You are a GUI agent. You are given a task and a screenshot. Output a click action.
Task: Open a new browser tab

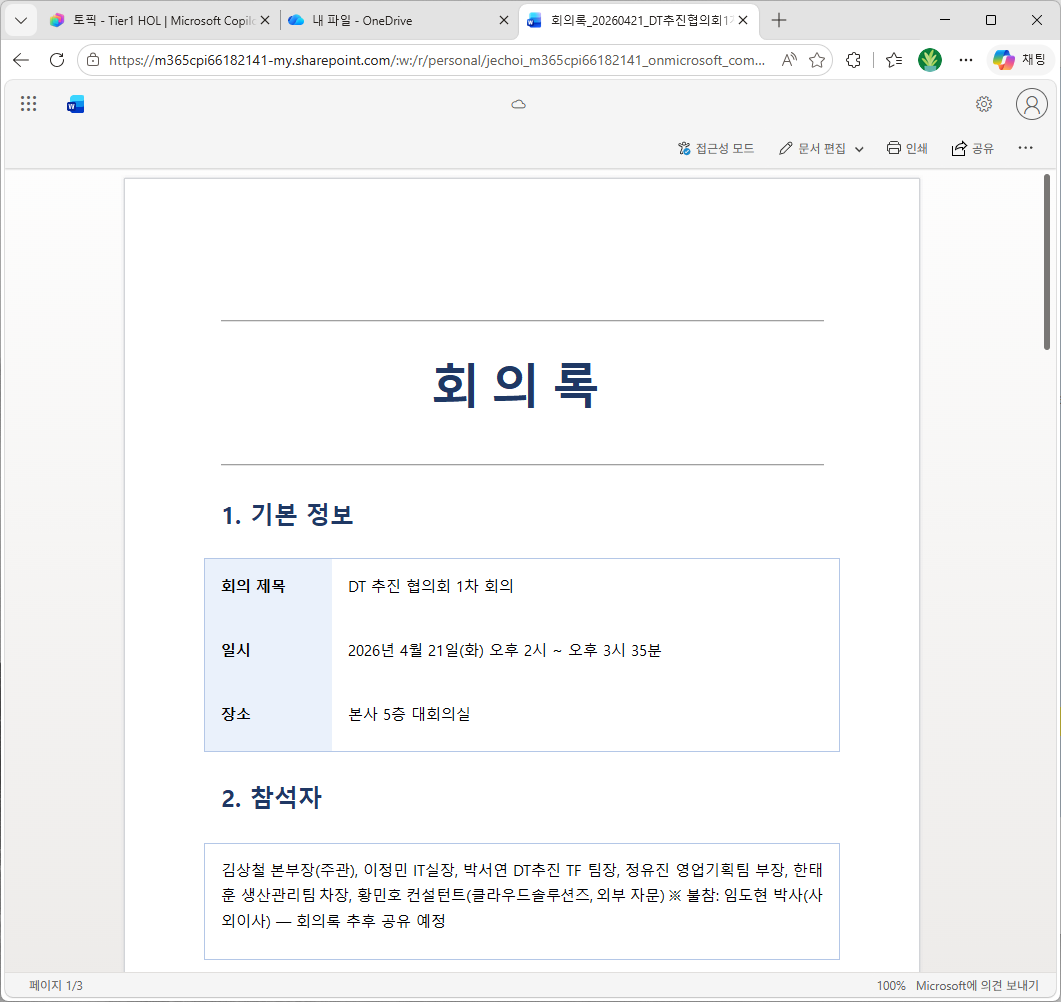(779, 20)
